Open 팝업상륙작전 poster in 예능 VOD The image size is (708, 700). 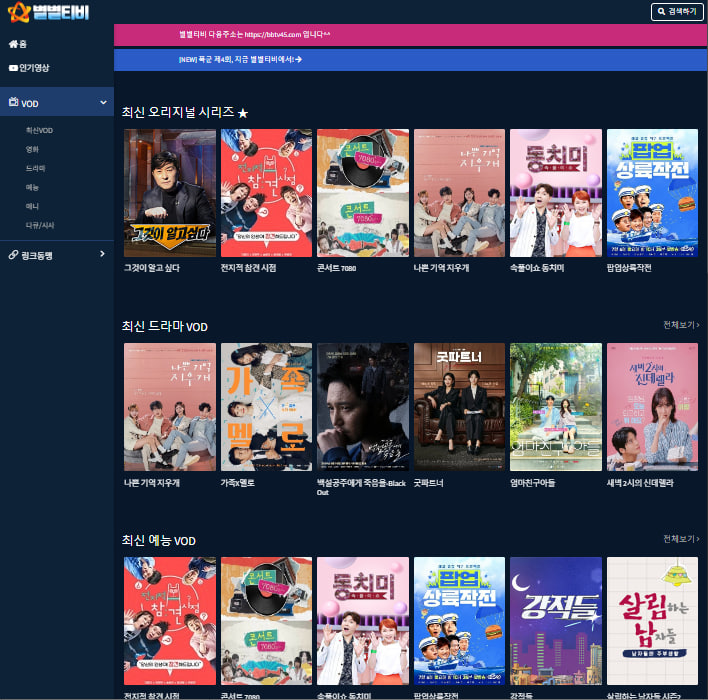coord(460,621)
